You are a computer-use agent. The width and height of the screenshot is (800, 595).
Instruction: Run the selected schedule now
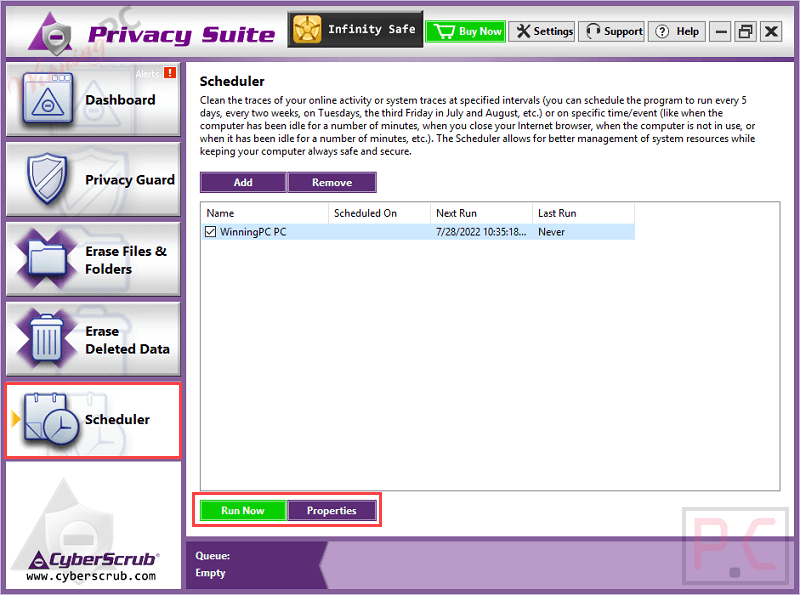pyautogui.click(x=243, y=510)
